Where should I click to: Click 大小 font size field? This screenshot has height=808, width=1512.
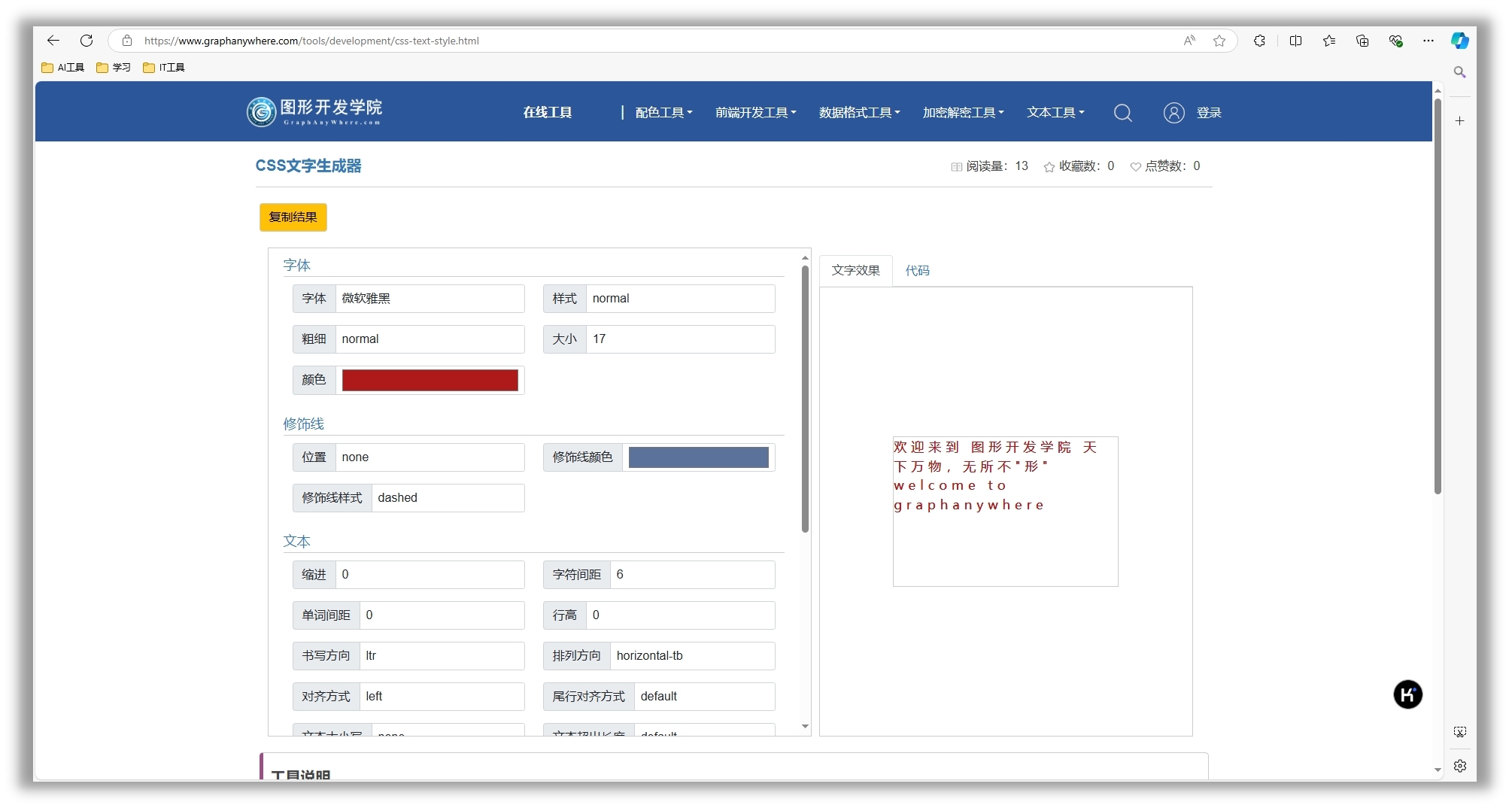680,339
